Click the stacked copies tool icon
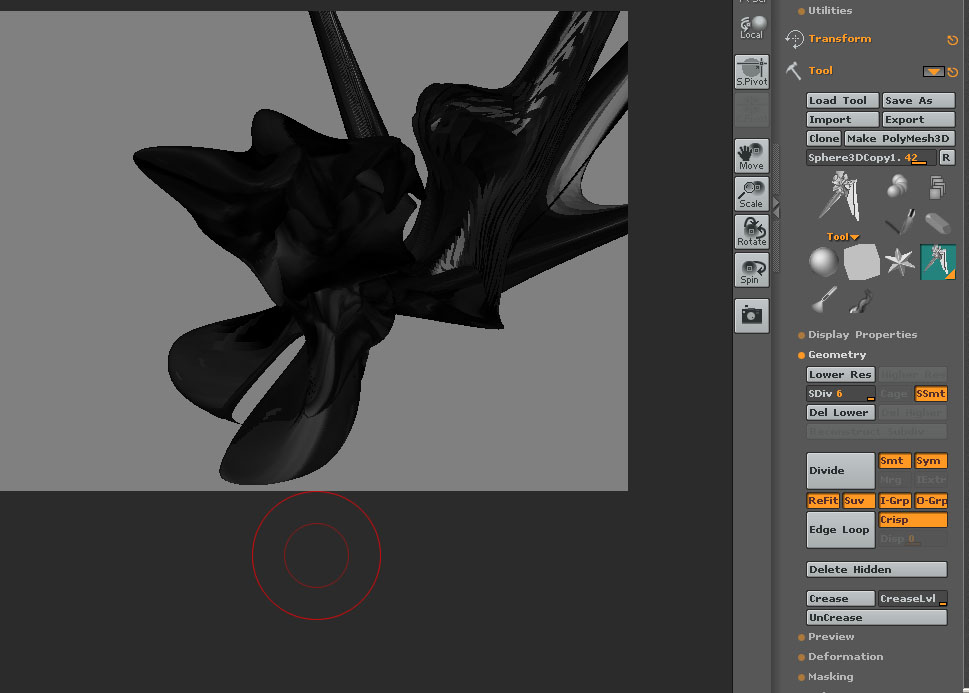The image size is (969, 693). [937, 187]
